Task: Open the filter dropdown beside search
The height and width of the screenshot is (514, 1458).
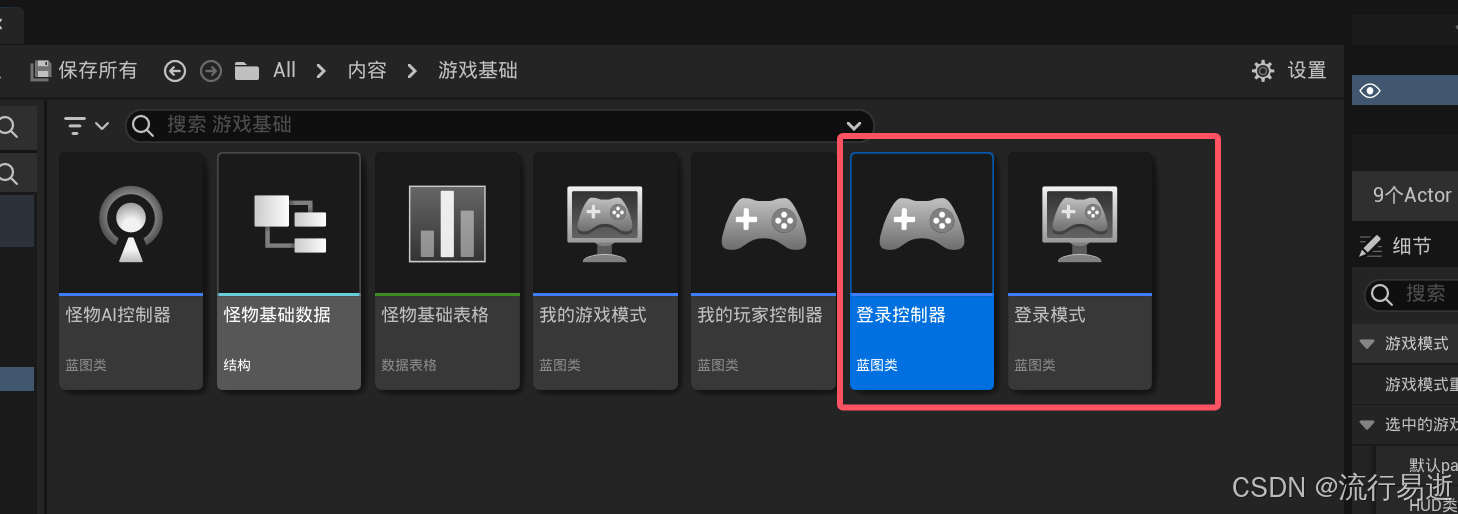Action: [x=86, y=125]
